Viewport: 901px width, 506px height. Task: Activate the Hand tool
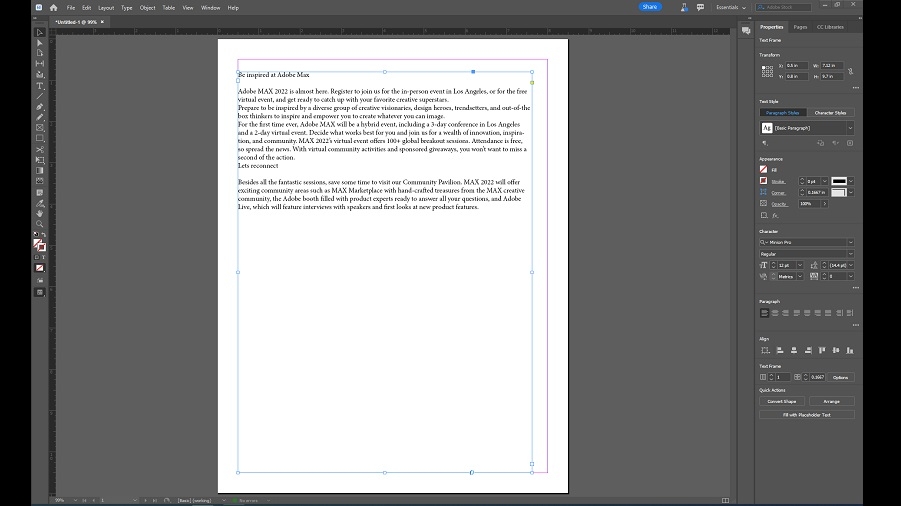tap(40, 214)
